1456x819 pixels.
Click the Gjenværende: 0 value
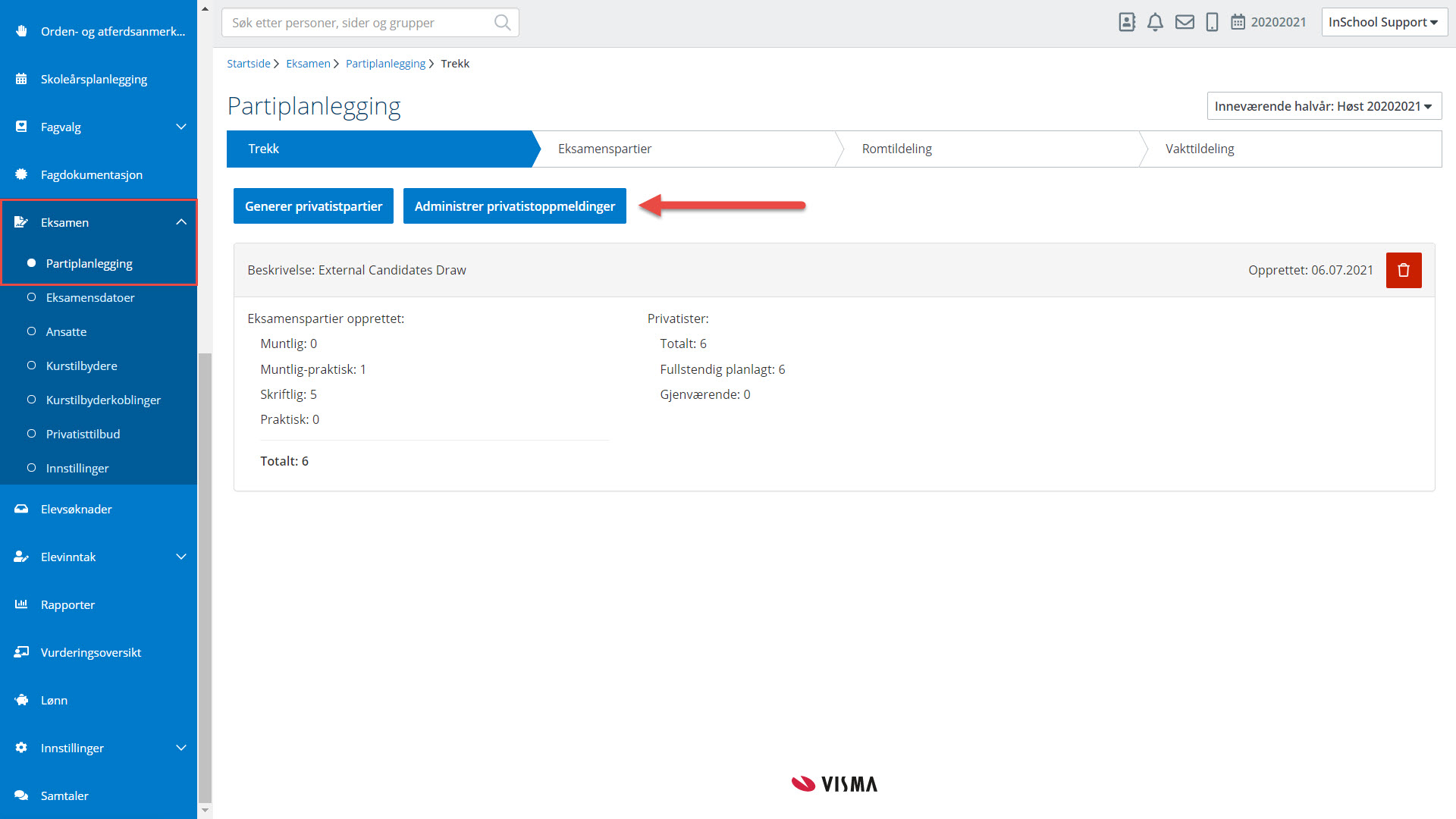[x=704, y=394]
